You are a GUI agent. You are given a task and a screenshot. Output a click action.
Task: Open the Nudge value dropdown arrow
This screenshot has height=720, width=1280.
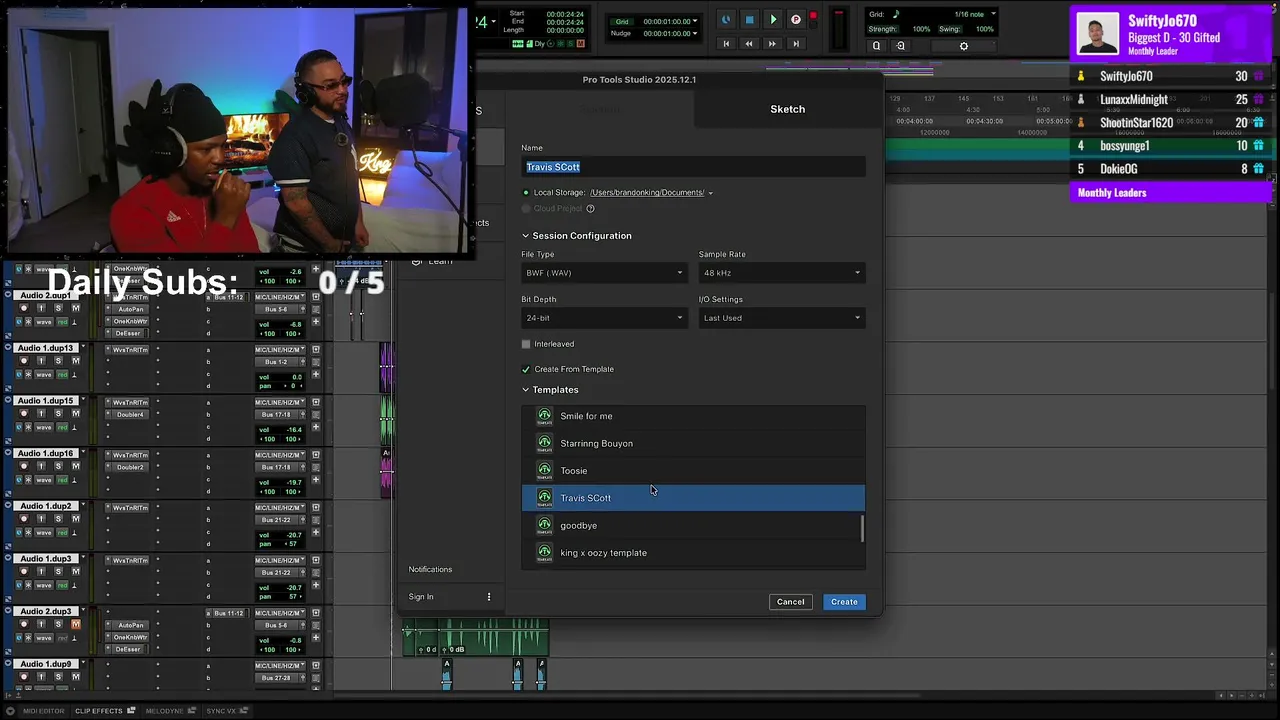695,33
